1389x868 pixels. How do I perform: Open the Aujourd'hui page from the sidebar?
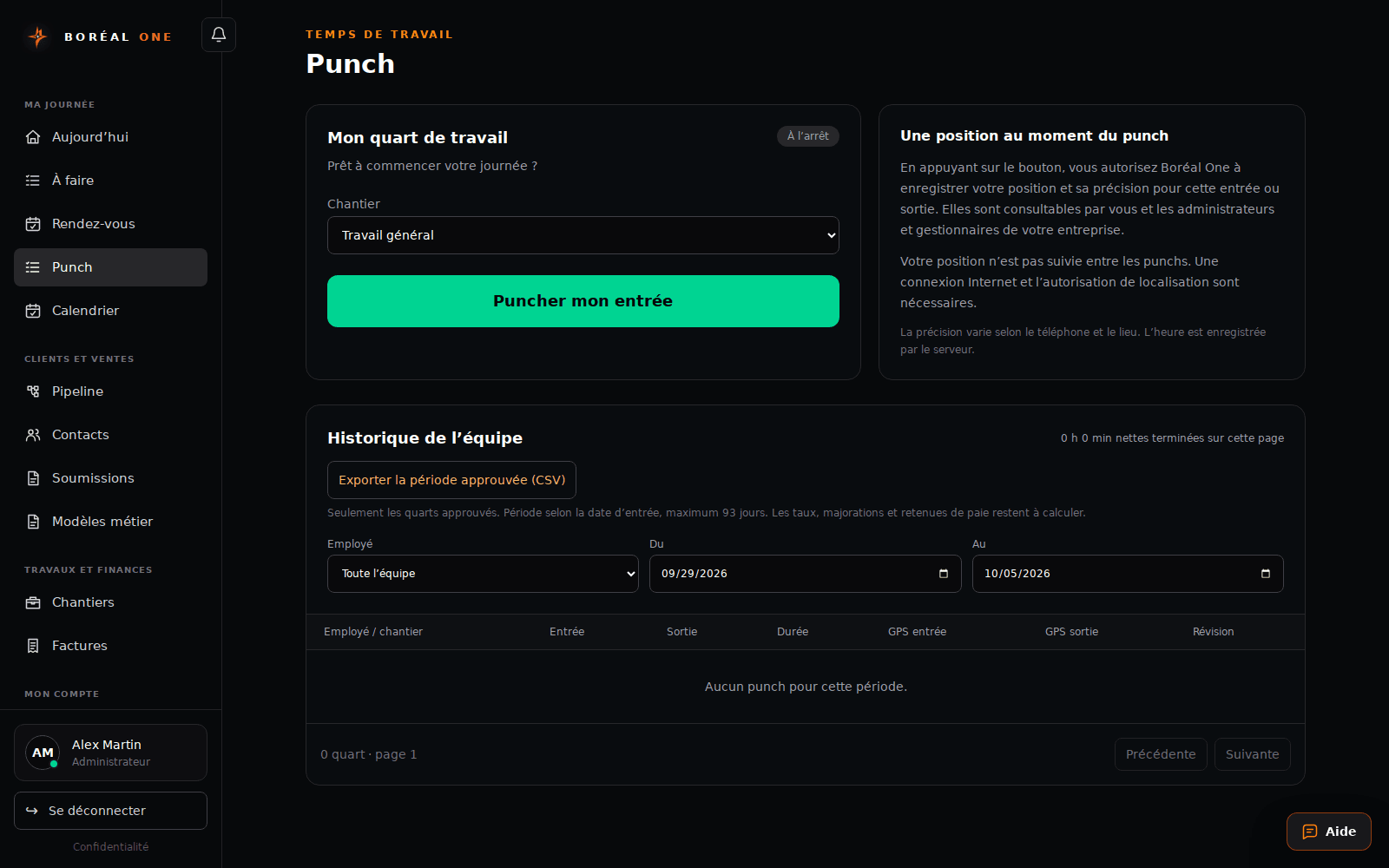click(110, 137)
